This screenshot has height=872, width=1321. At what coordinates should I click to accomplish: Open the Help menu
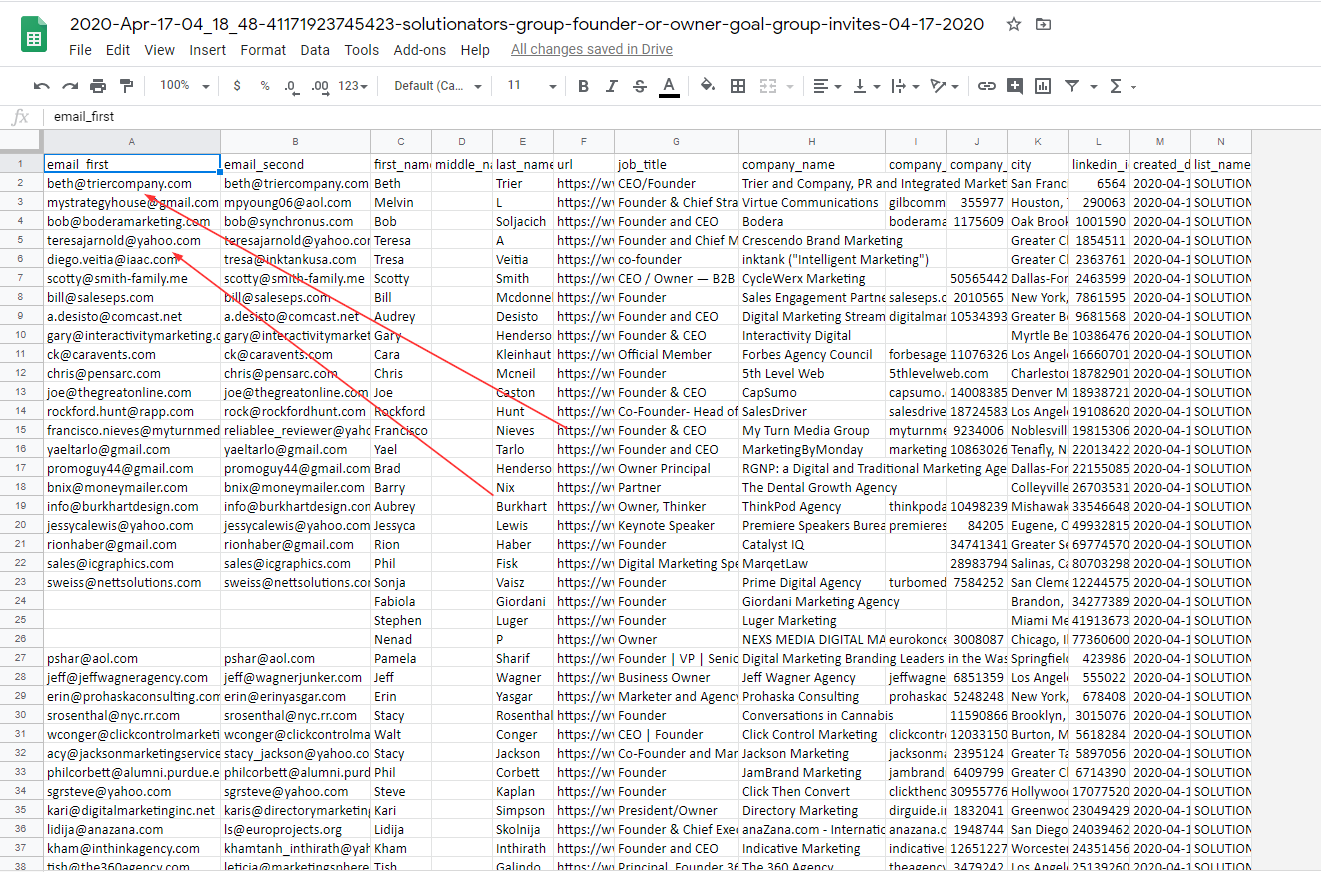(475, 50)
